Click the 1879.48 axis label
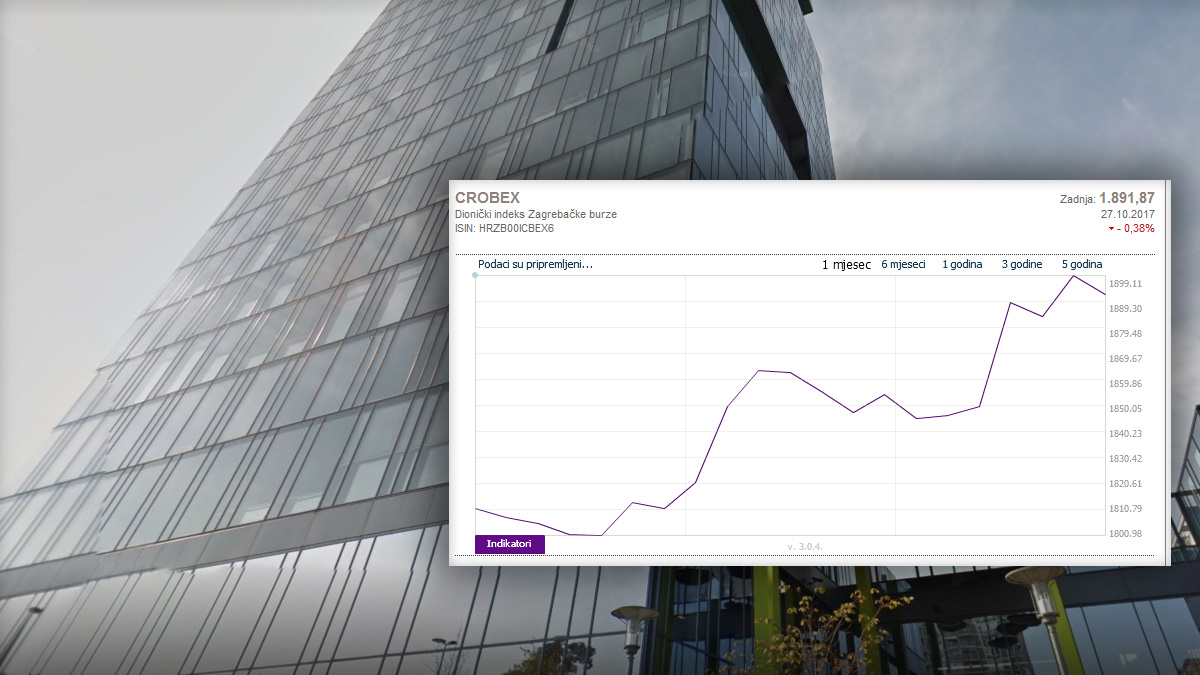This screenshot has height=675, width=1200. [x=1126, y=334]
